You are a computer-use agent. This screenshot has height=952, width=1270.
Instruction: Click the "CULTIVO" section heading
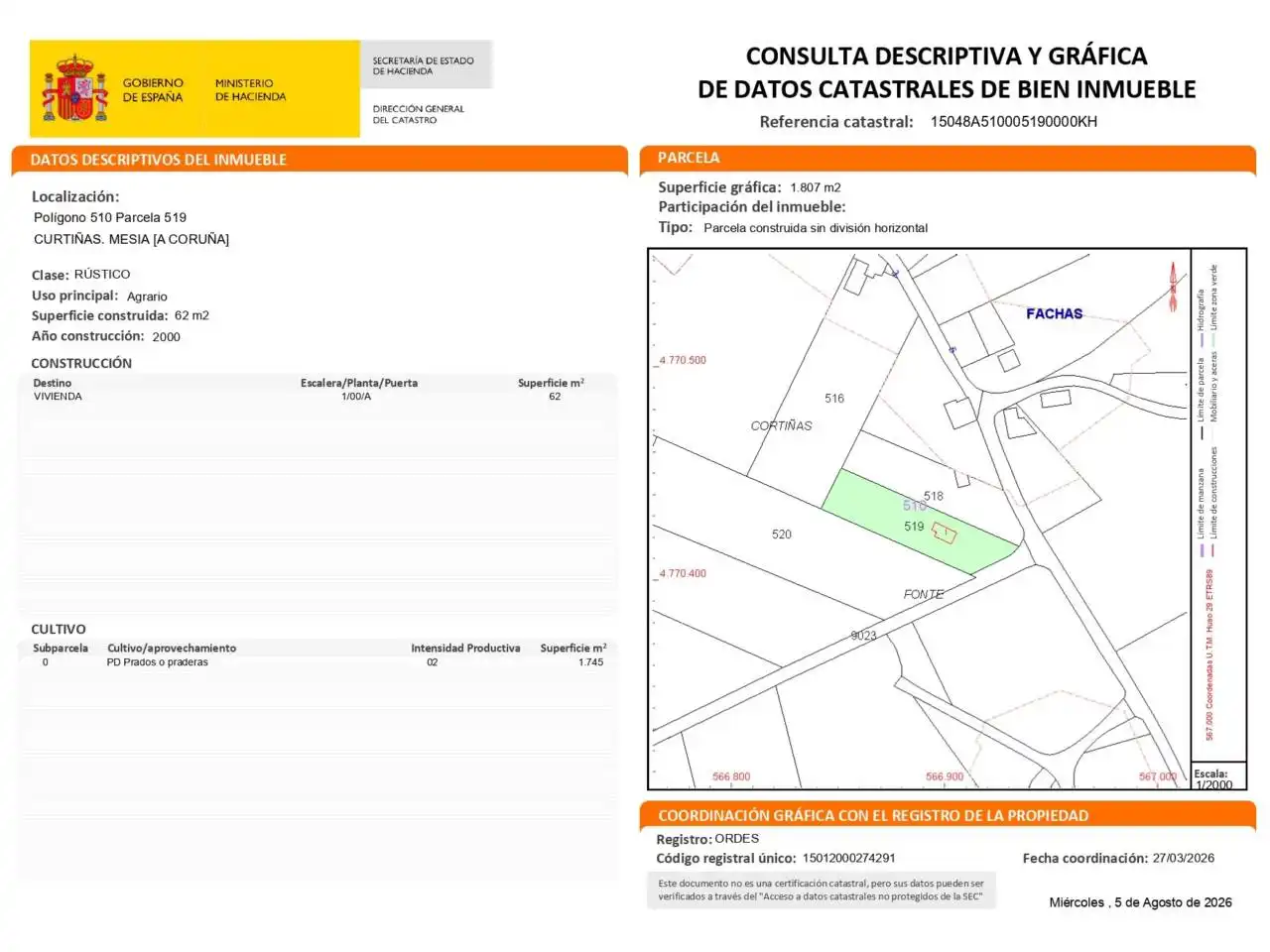[x=59, y=629]
